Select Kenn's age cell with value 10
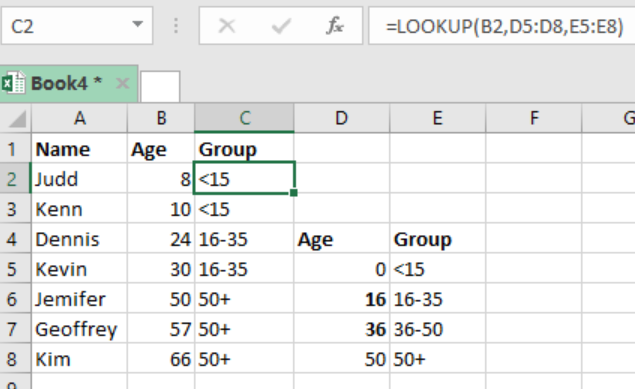Viewport: 635px width, 389px height. (161, 209)
